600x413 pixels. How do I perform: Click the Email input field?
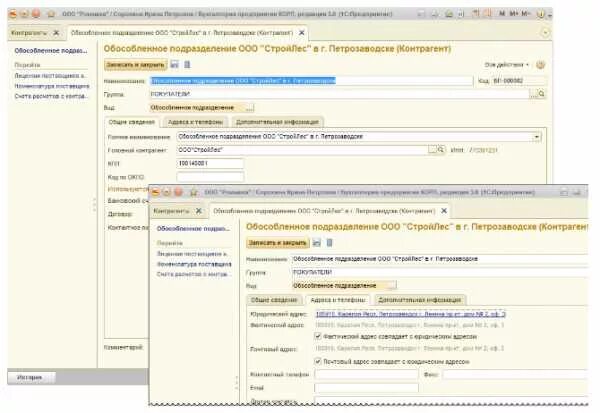(366, 388)
